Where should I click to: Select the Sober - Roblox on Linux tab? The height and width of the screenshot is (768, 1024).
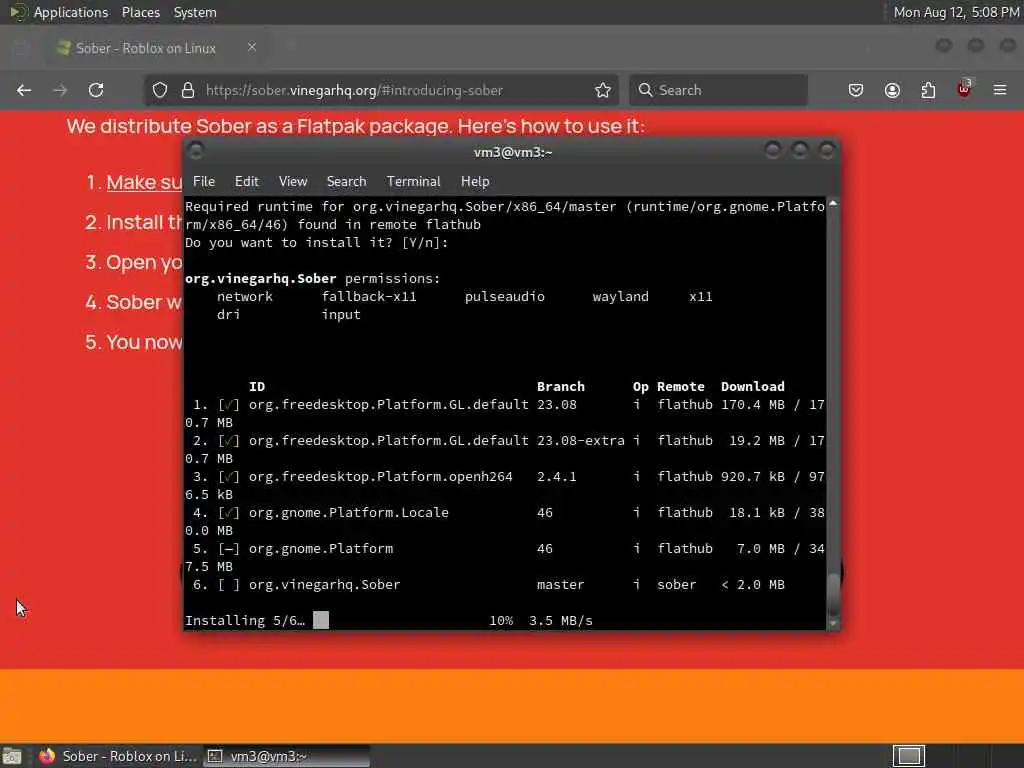coord(157,48)
